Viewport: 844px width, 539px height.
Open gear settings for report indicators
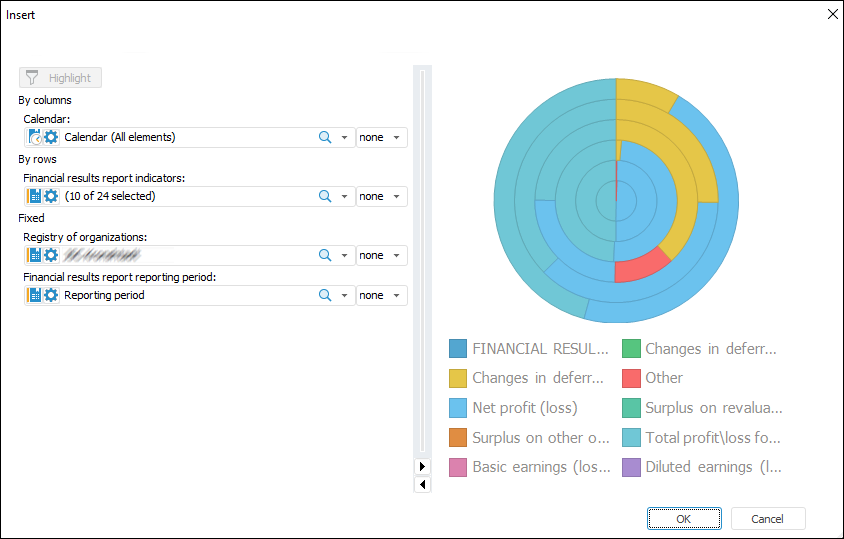(51, 196)
